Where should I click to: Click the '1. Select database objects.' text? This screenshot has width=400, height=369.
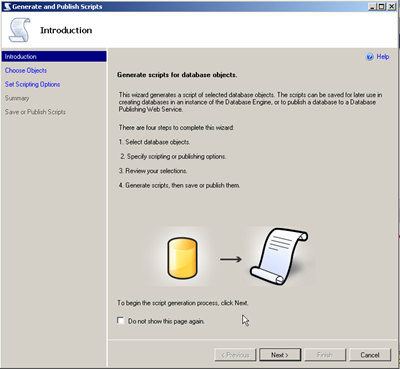coord(154,142)
